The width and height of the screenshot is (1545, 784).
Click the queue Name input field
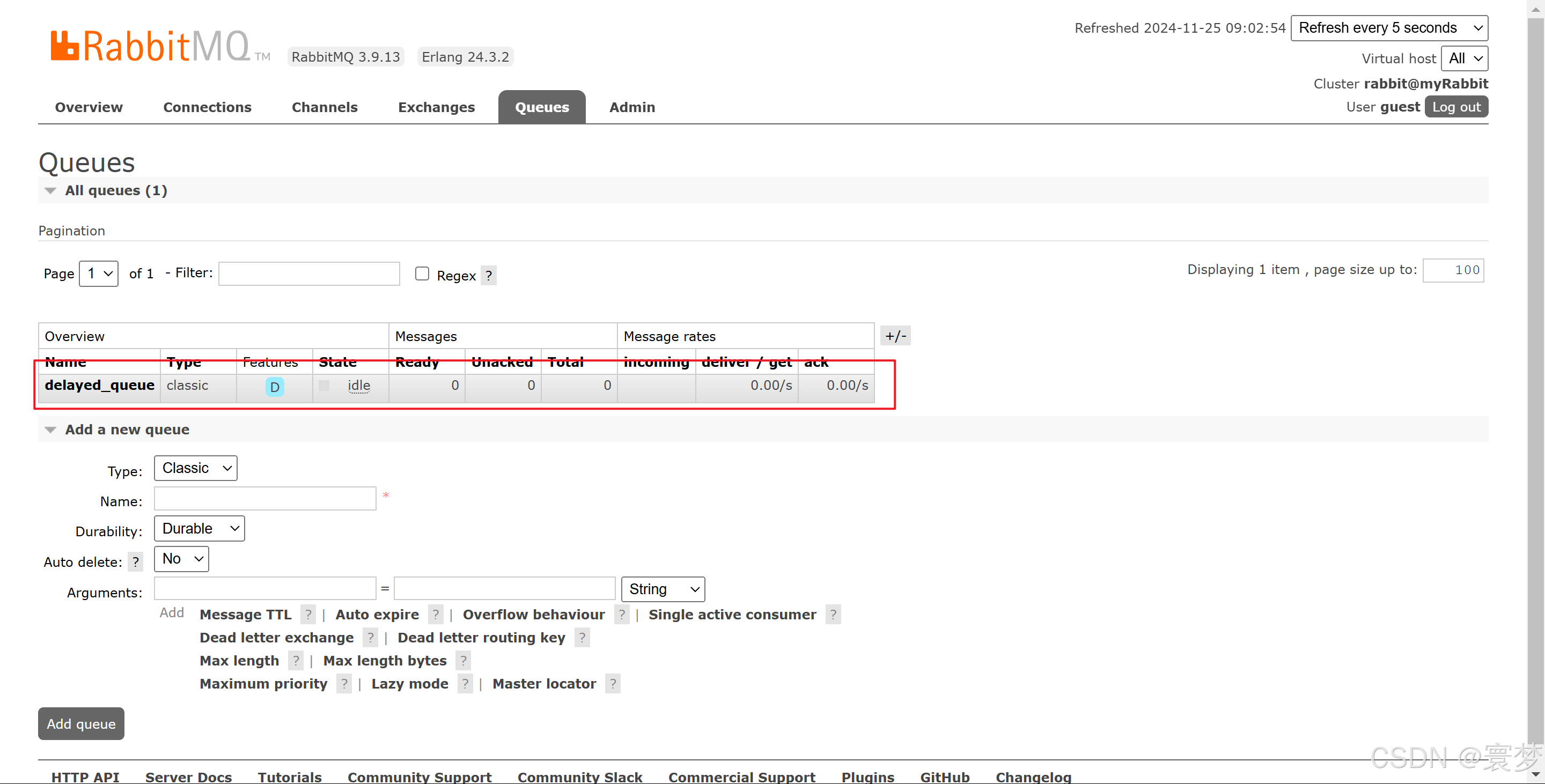[x=264, y=499]
